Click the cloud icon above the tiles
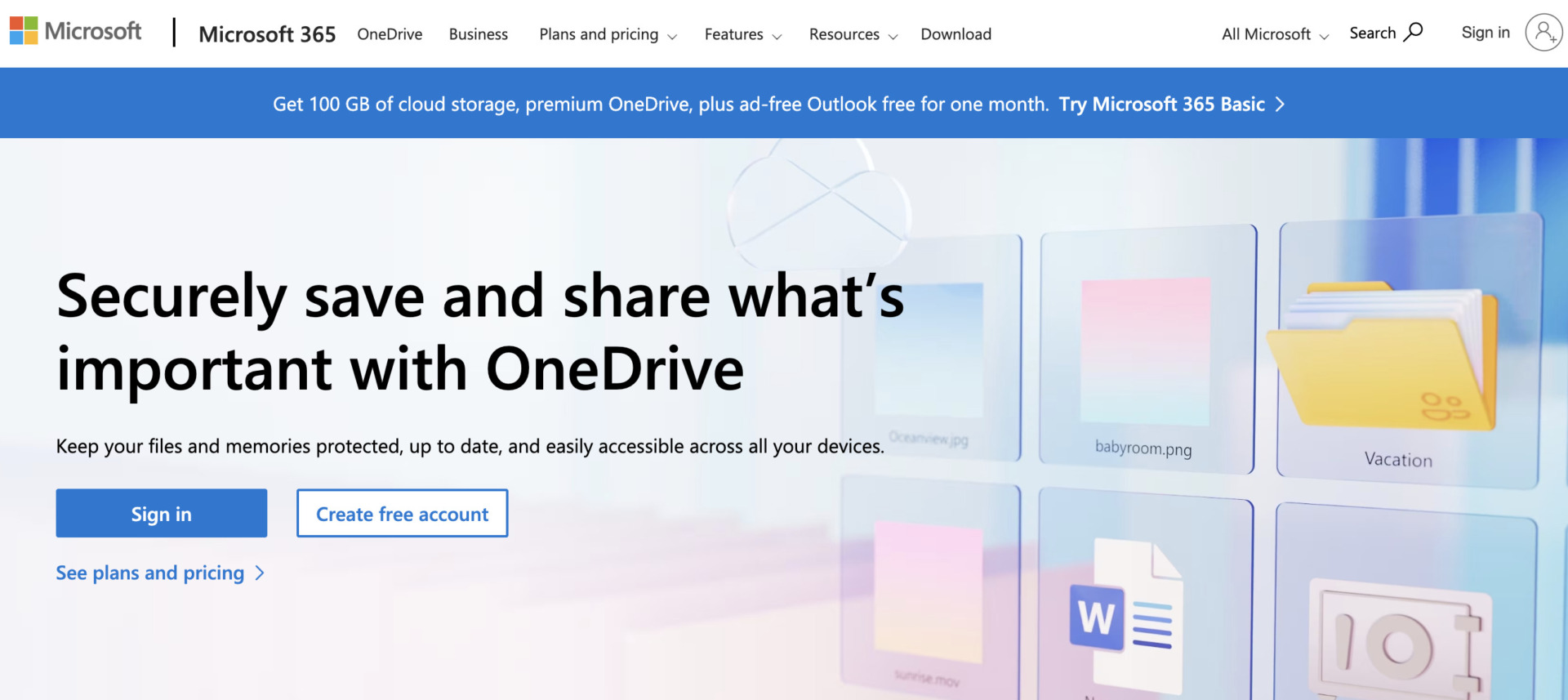The image size is (1568, 700). (x=818, y=203)
